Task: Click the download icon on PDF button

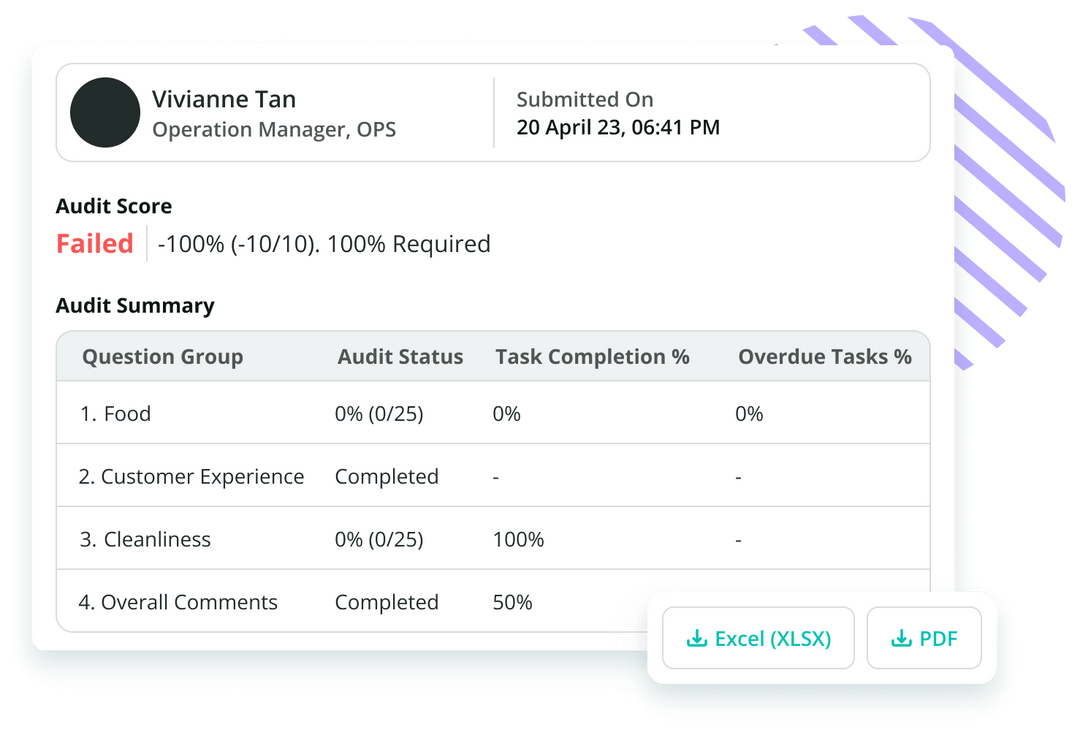Action: coord(899,637)
